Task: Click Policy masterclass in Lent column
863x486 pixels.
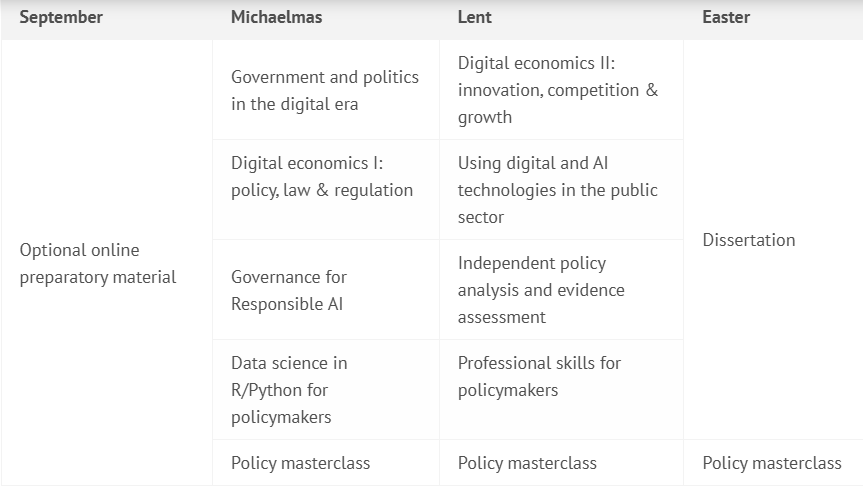Action: [x=527, y=463]
